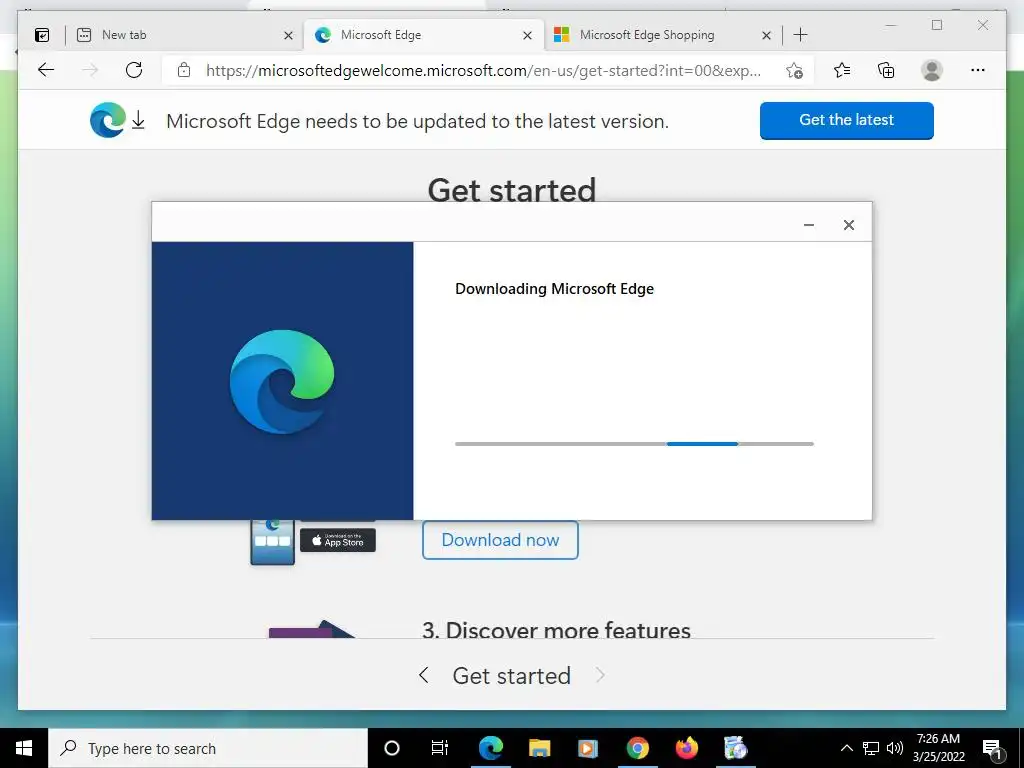Click the download progress bar
1024x768 pixels.
click(x=634, y=444)
